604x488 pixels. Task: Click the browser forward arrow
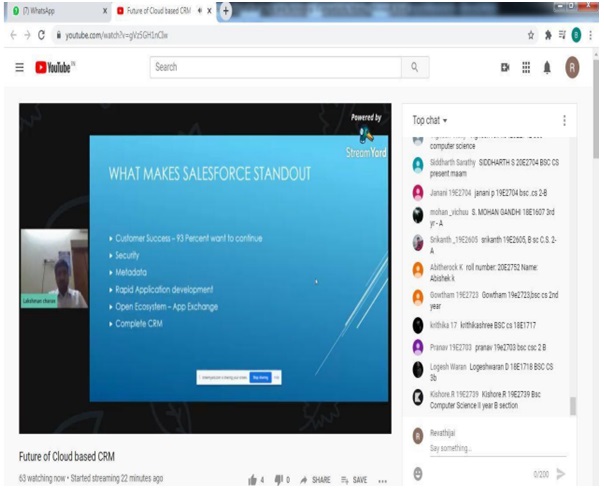pyautogui.click(x=27, y=35)
